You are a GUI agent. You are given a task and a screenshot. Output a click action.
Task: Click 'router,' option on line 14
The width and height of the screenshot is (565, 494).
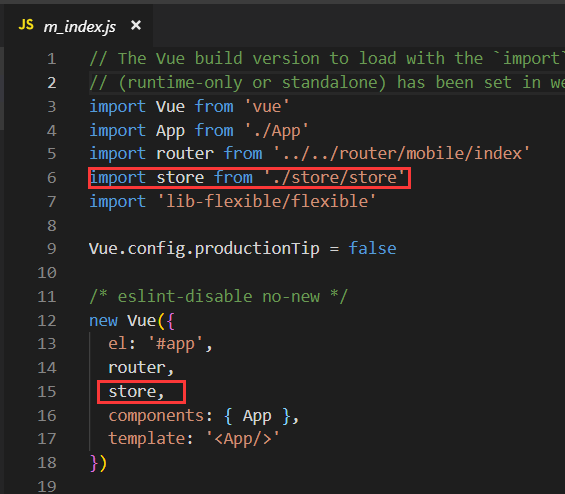coord(141,368)
